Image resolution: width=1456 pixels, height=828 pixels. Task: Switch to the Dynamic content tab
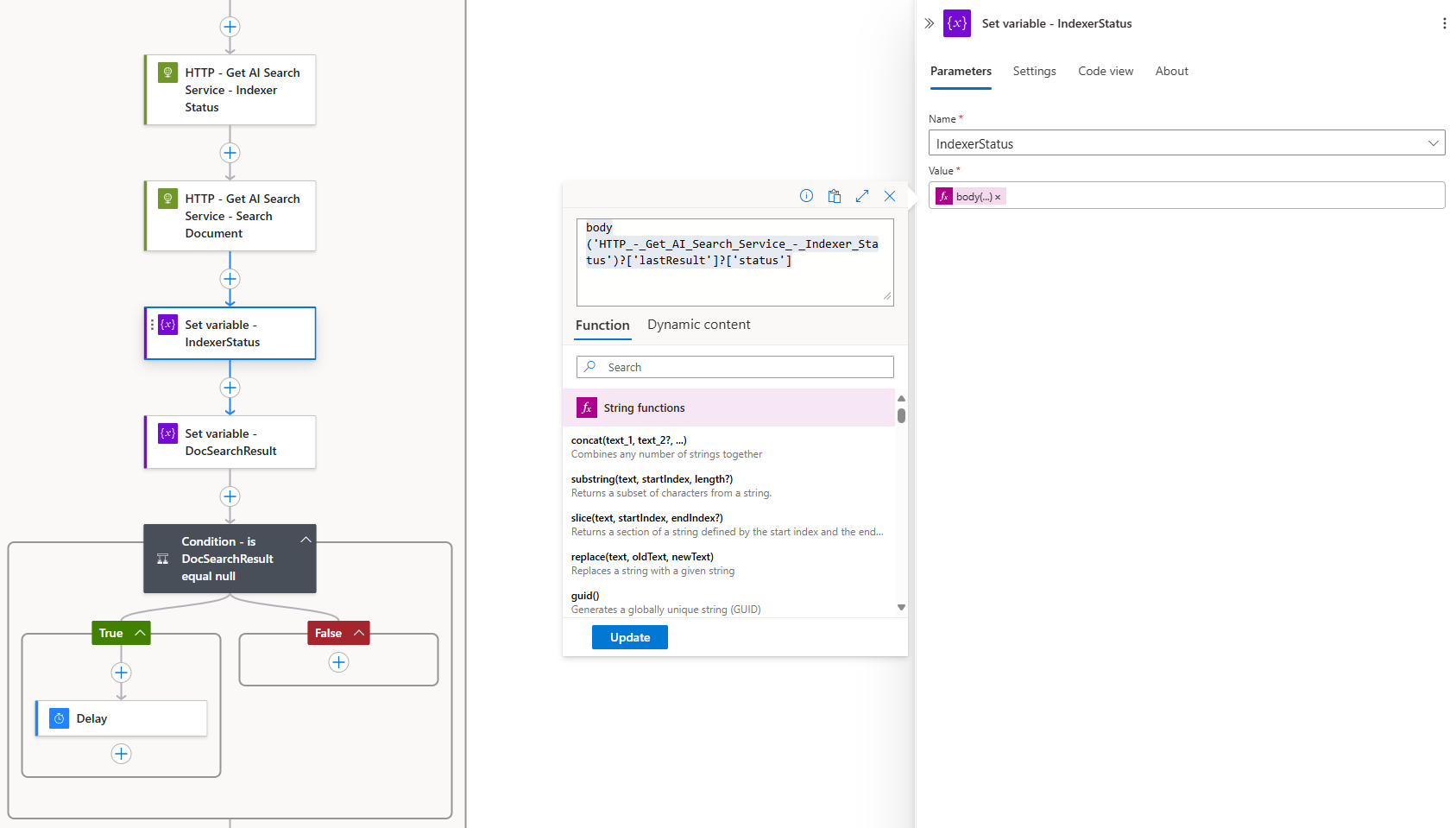698,325
